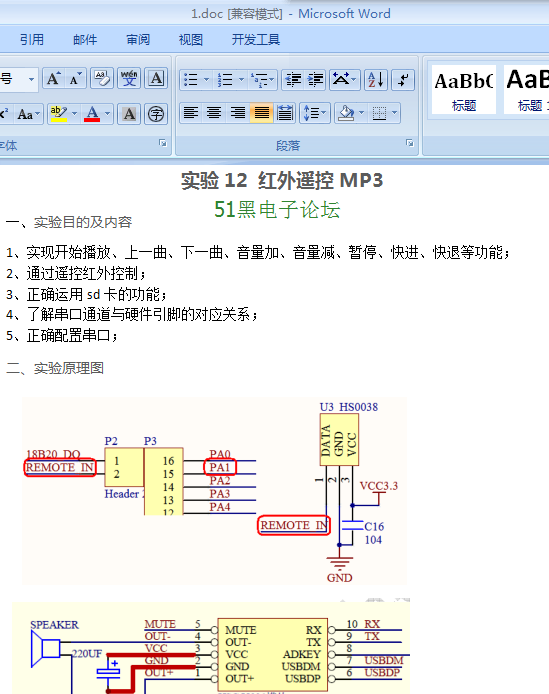Increase the paragraph indent
This screenshot has height=694, width=549.
[315, 80]
